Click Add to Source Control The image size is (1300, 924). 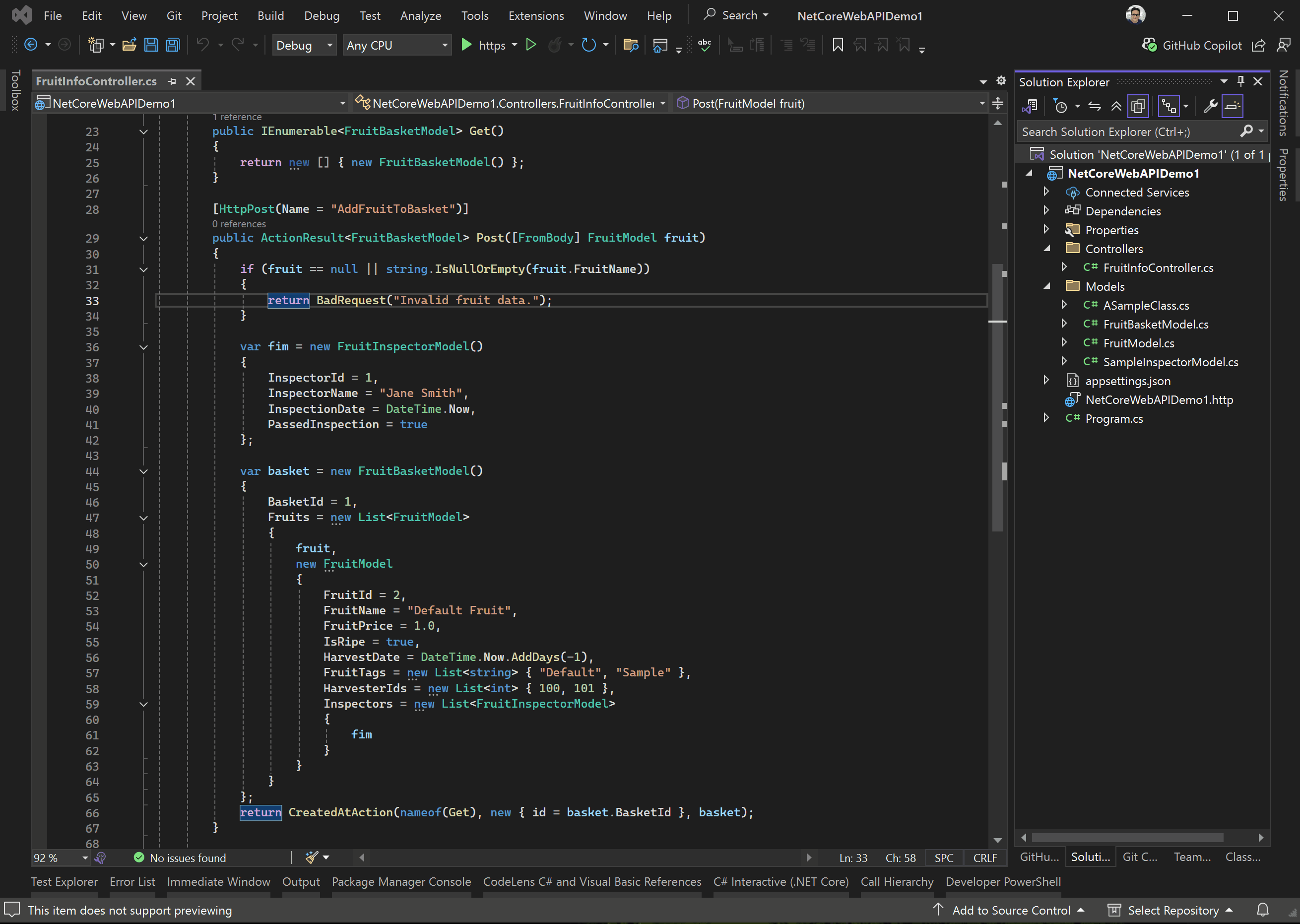pos(1011,910)
